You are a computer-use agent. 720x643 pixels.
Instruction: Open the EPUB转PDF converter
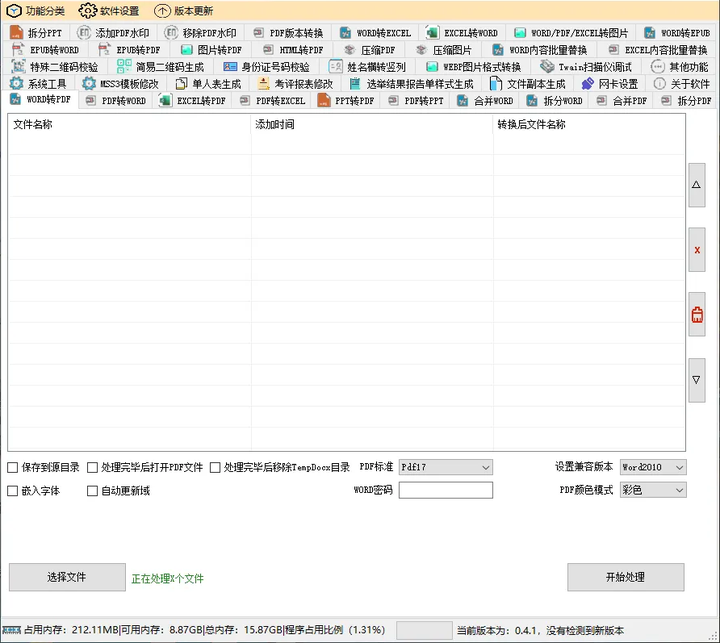coord(129,50)
